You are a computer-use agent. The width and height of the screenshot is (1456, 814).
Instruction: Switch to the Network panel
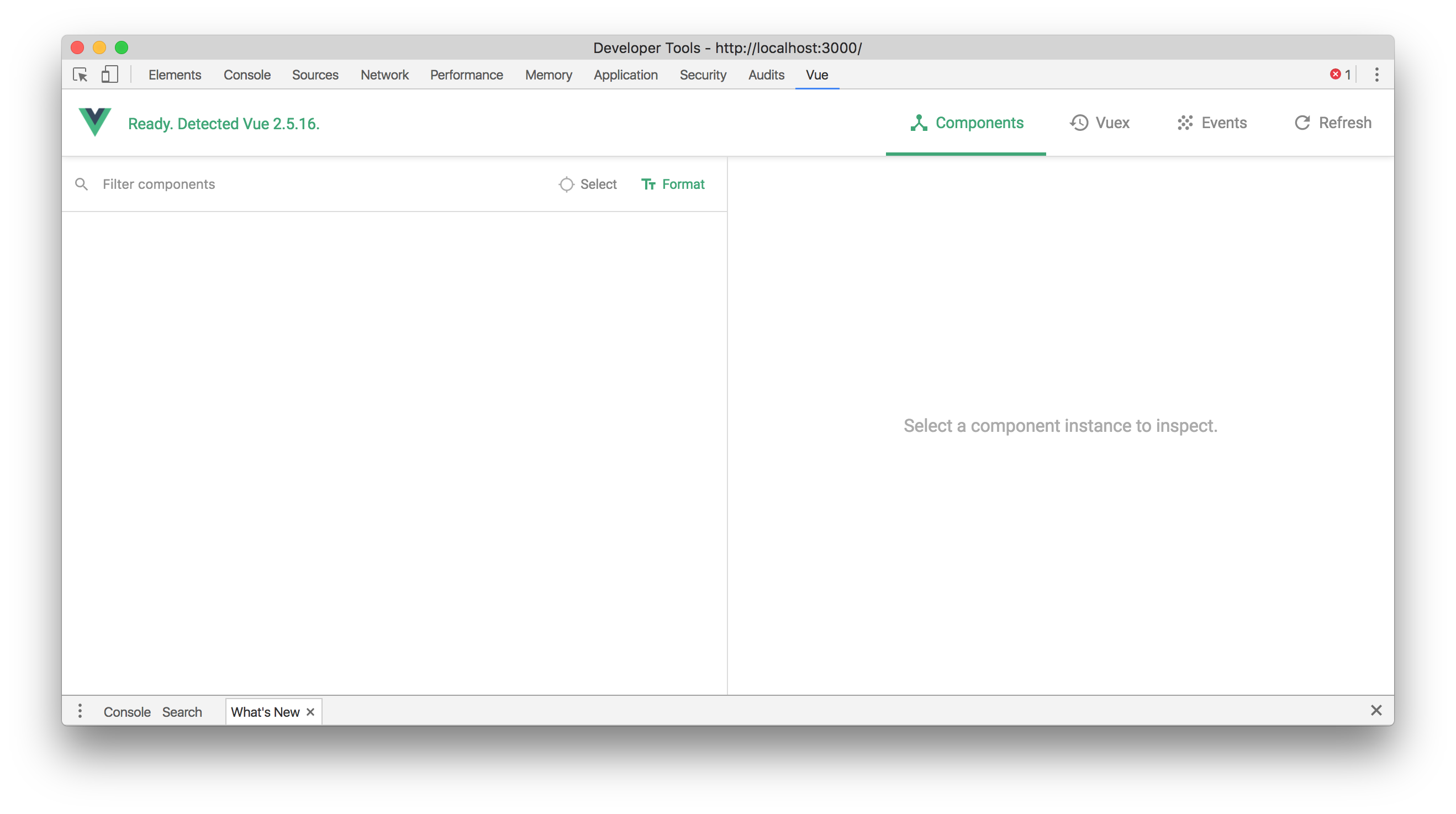click(x=384, y=75)
